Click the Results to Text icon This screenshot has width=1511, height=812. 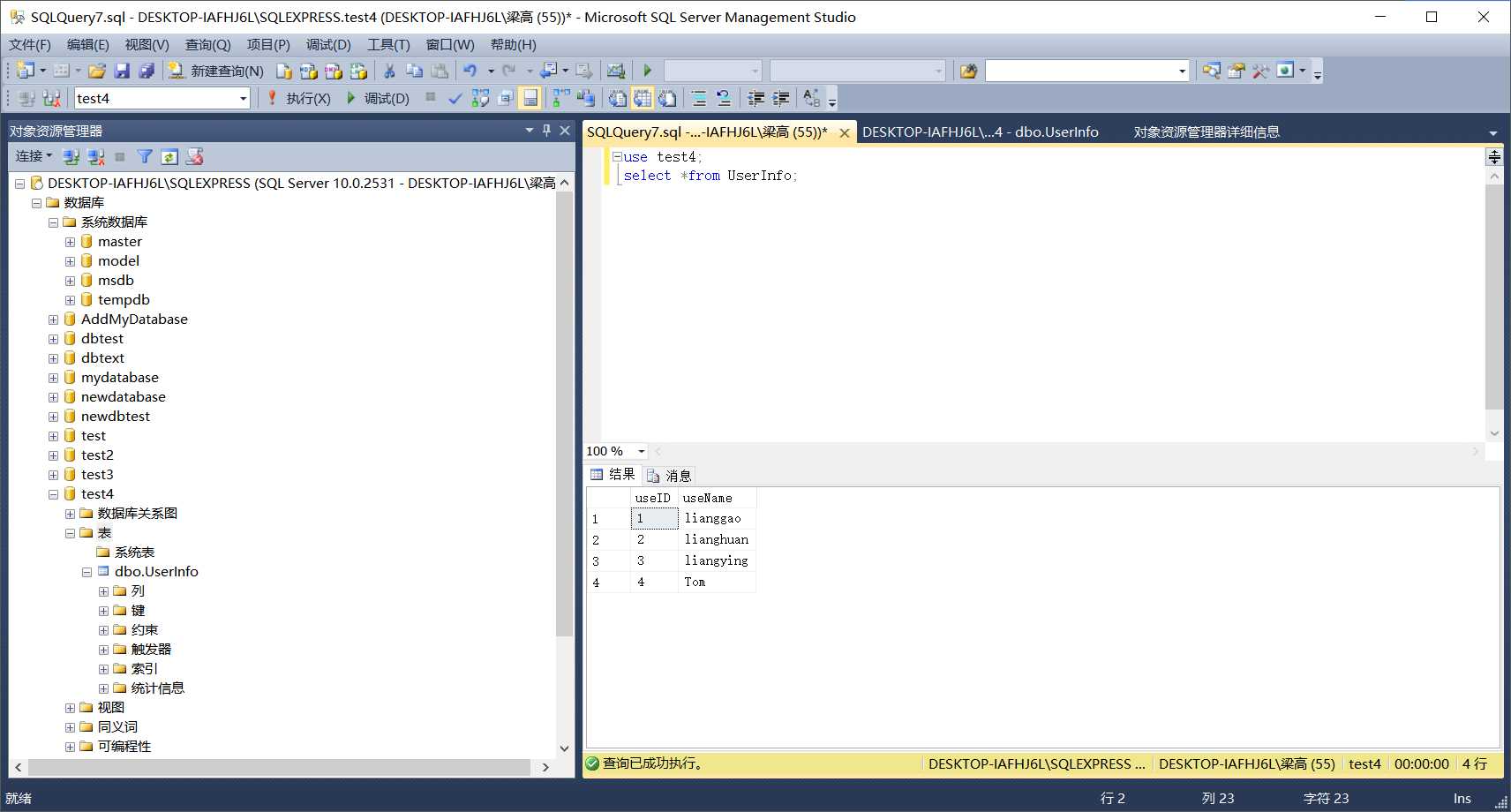point(618,98)
